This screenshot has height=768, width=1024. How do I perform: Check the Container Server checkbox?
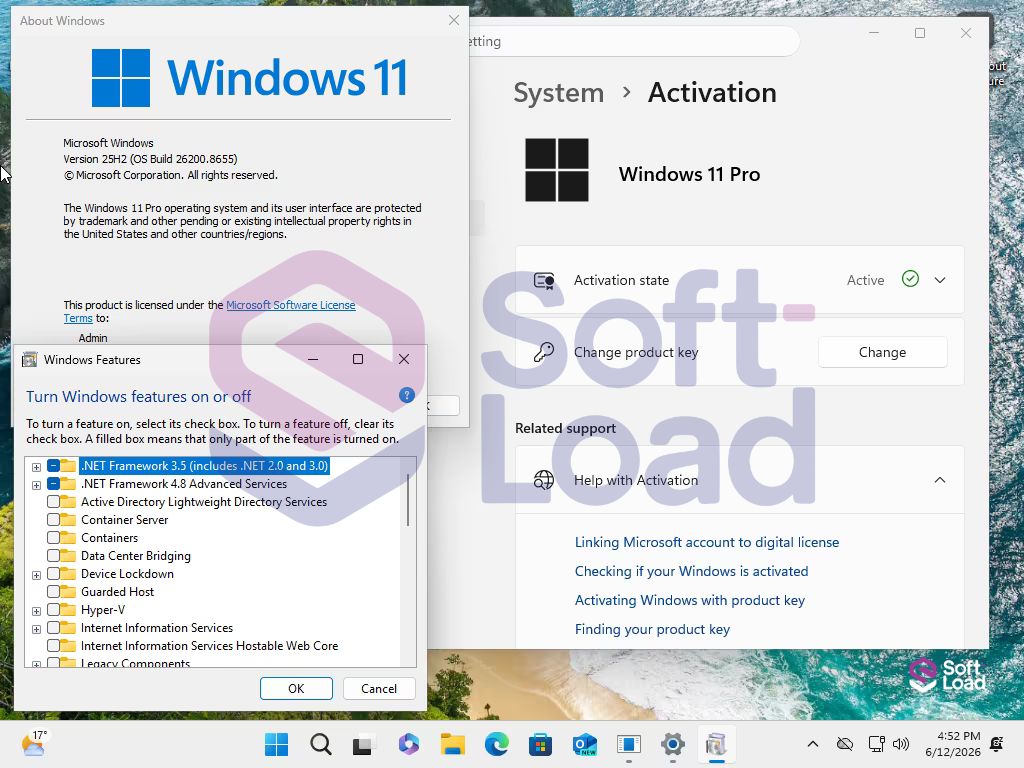click(54, 520)
